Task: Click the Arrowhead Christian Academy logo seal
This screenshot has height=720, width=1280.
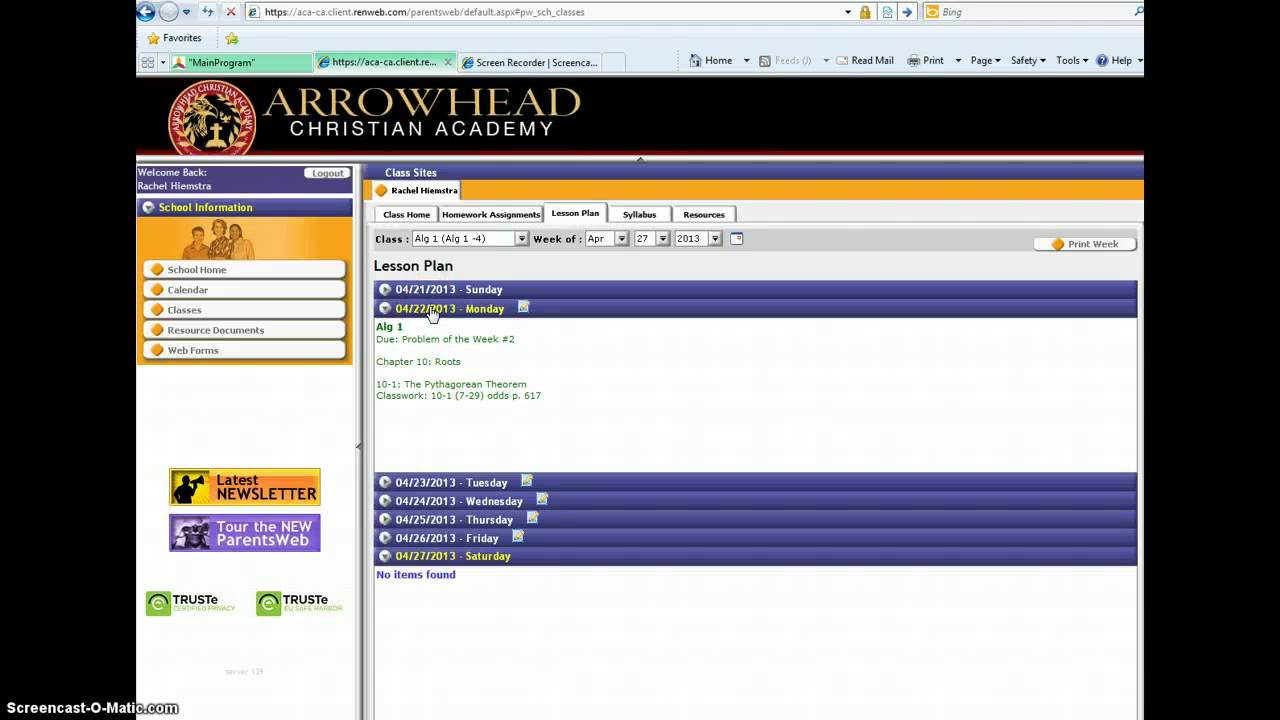Action: coord(212,118)
